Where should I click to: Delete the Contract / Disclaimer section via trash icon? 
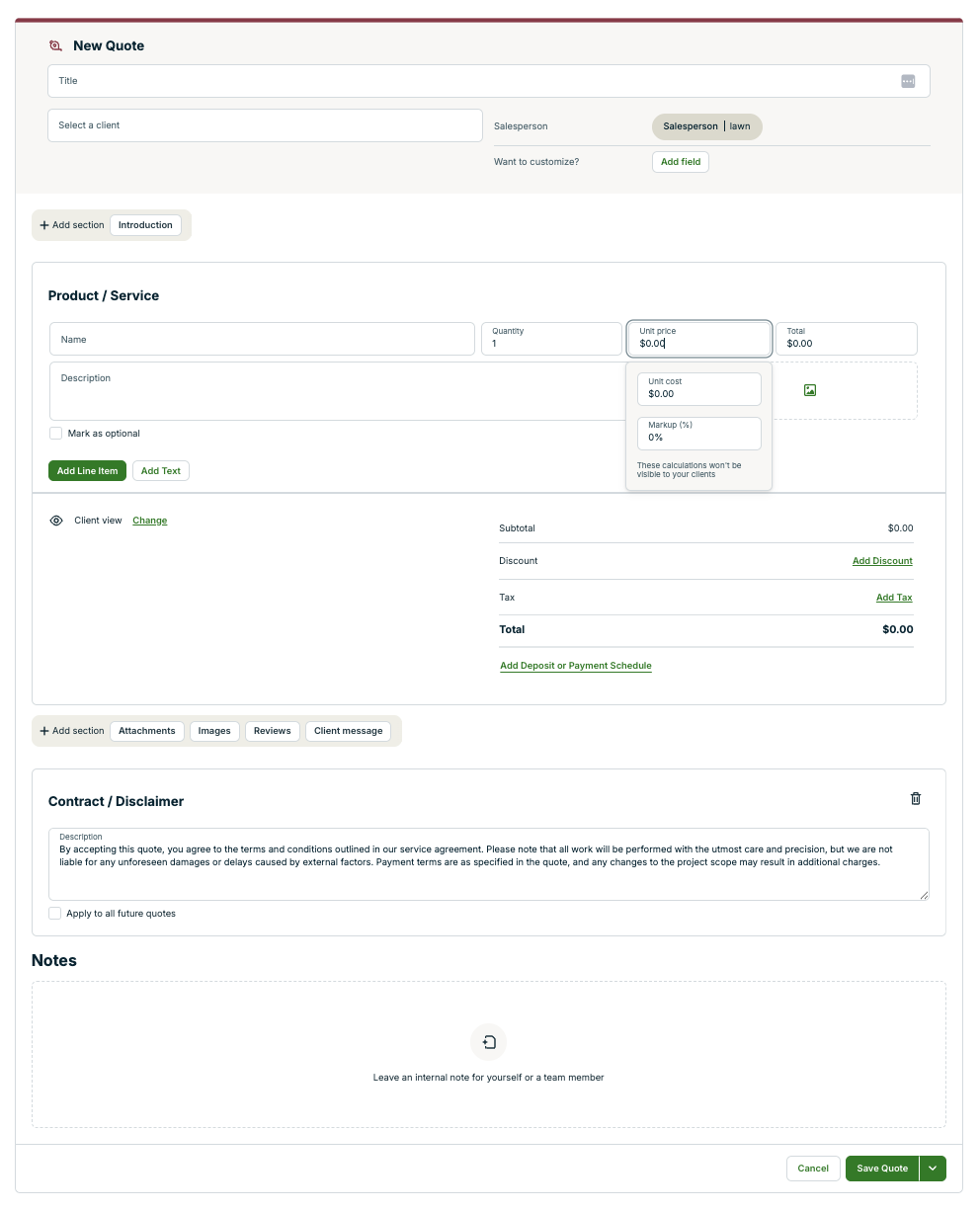(x=916, y=798)
